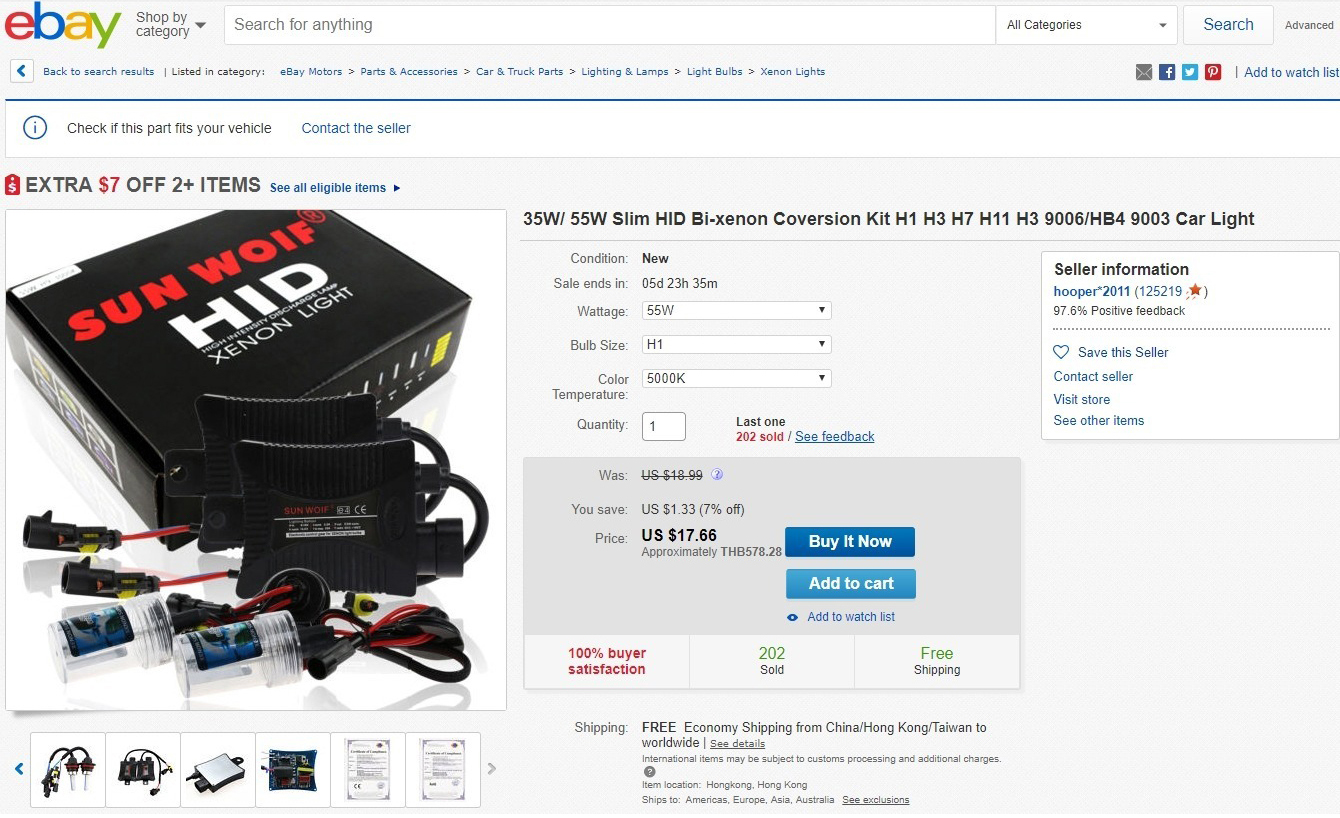Open the Bulb Size dropdown
This screenshot has width=1340, height=818.
[x=736, y=345]
